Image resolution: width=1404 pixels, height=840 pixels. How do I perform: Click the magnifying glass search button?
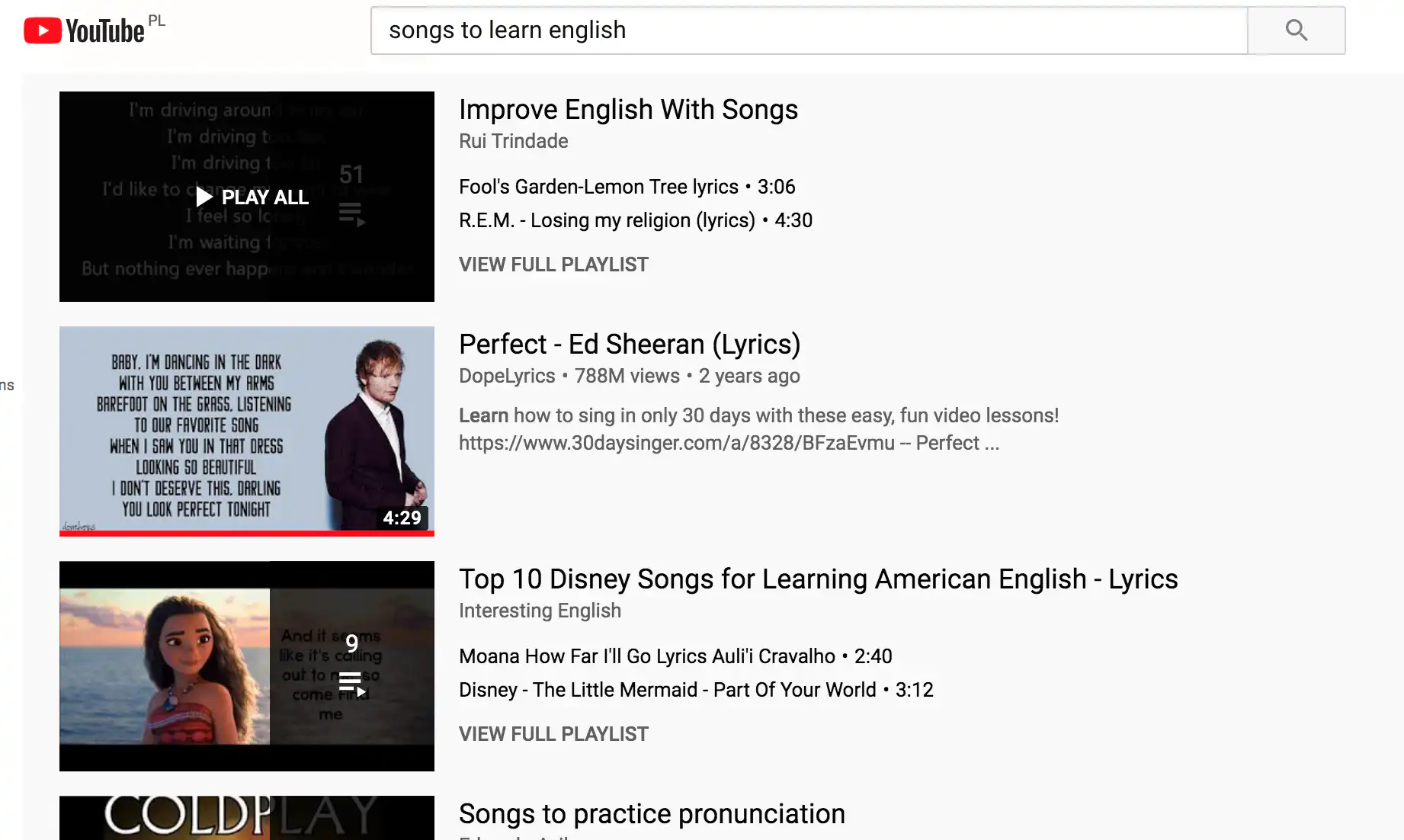click(x=1296, y=30)
